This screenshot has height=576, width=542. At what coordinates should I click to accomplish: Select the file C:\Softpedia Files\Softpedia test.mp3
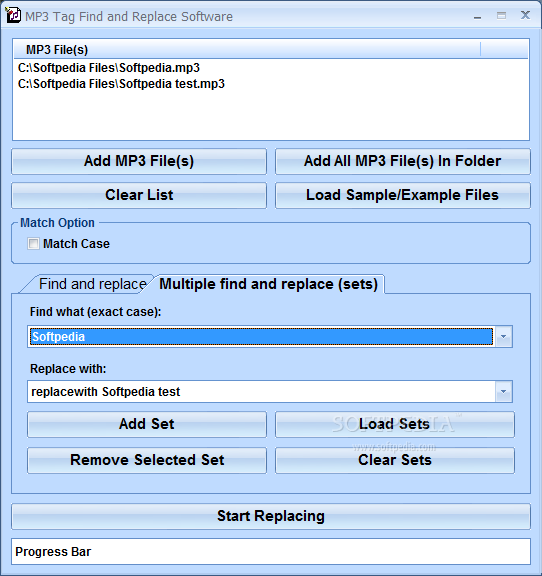point(121,84)
